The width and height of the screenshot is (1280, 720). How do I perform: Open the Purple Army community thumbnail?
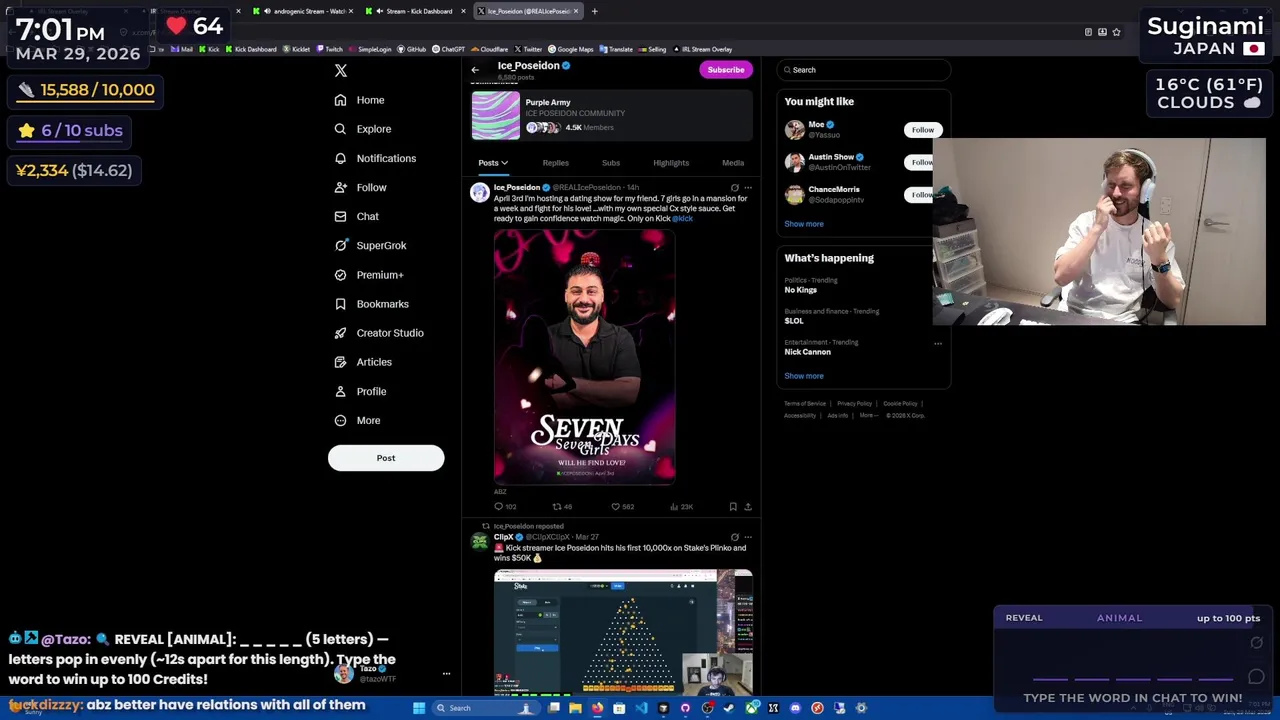pos(496,116)
